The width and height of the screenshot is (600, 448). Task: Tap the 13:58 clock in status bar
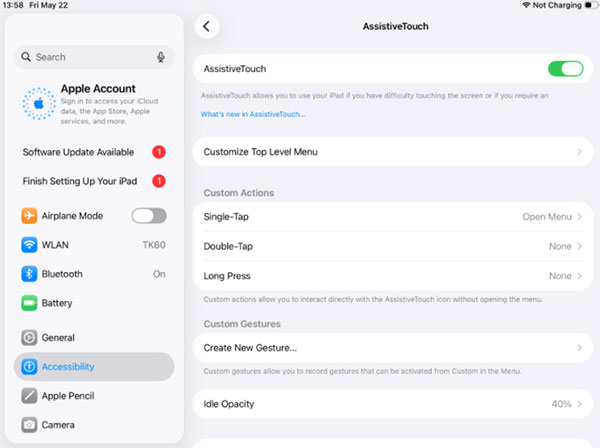[13, 5]
